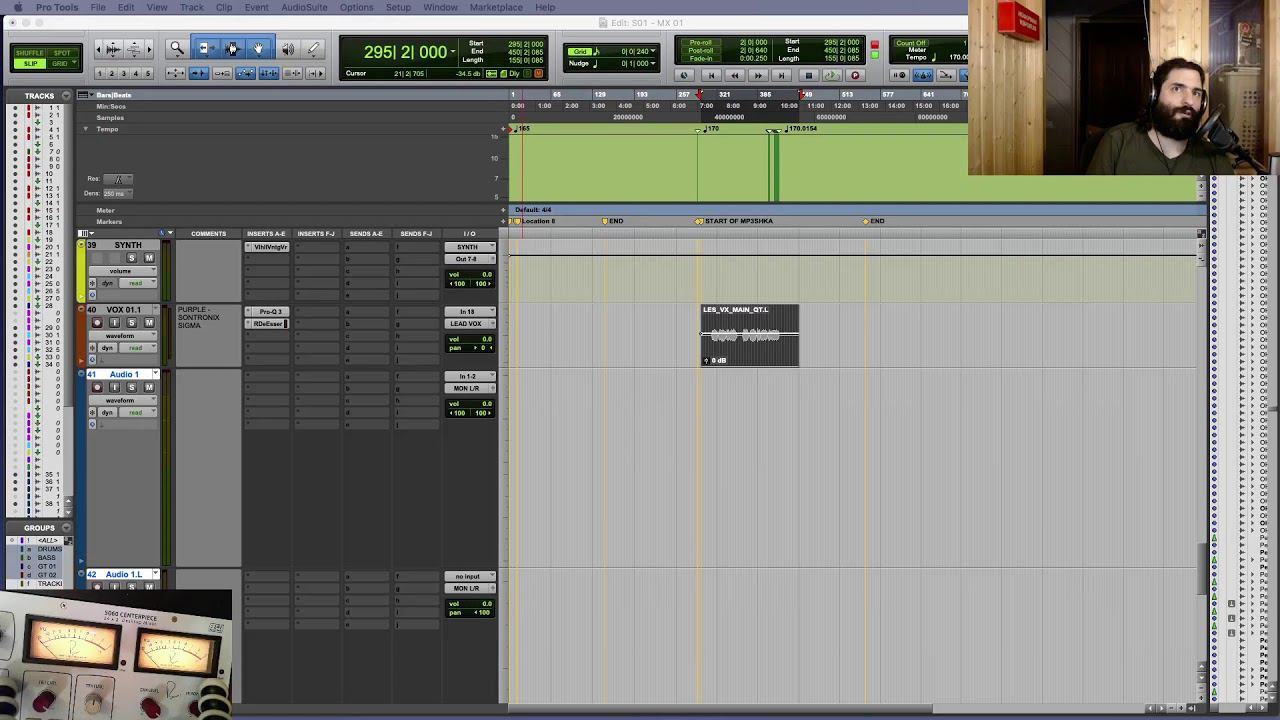Select the Scrubber speaker tool
This screenshot has width=1280, height=720.
[287, 48]
